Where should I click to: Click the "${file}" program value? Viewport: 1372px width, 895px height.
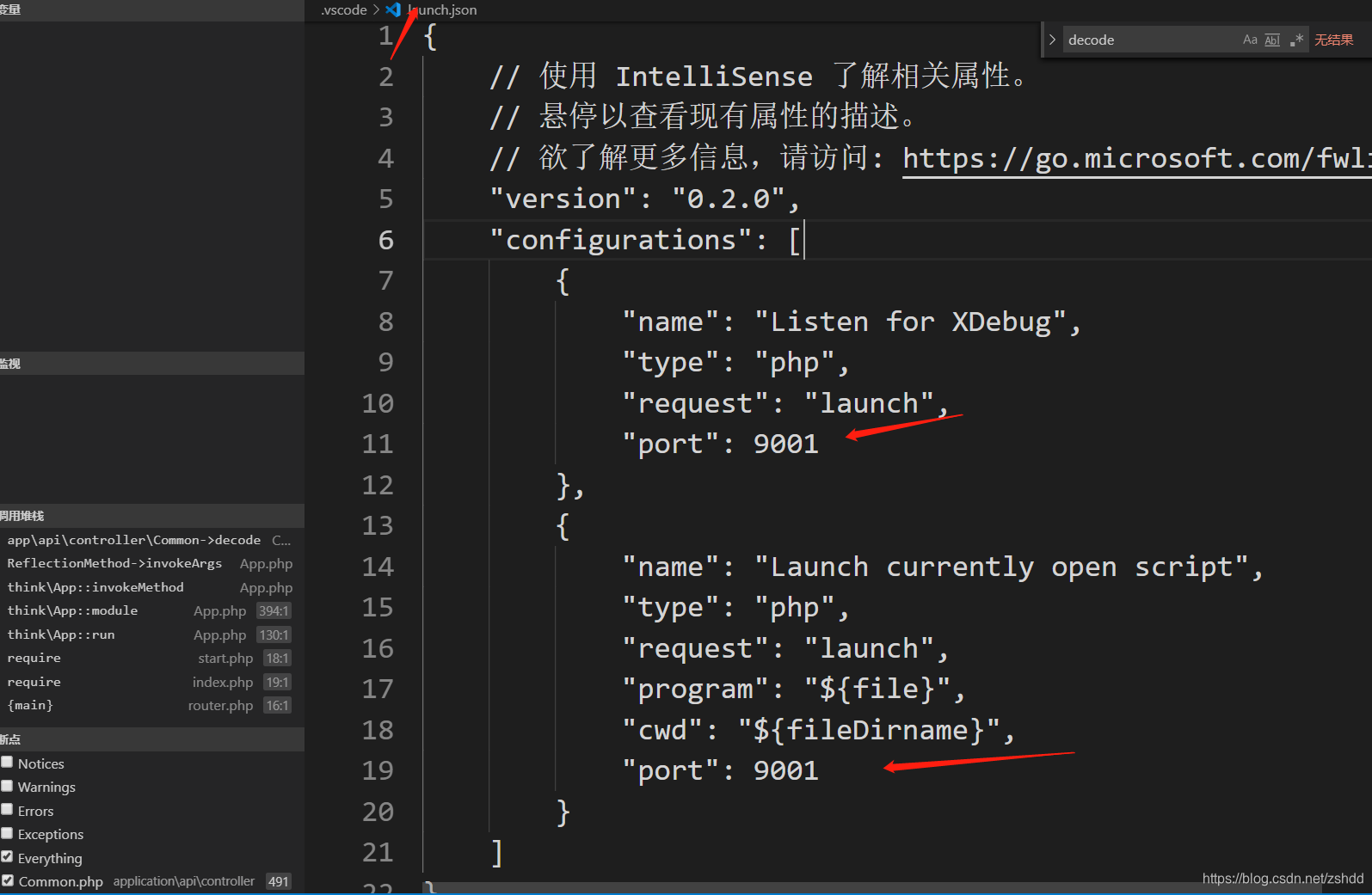(877, 690)
